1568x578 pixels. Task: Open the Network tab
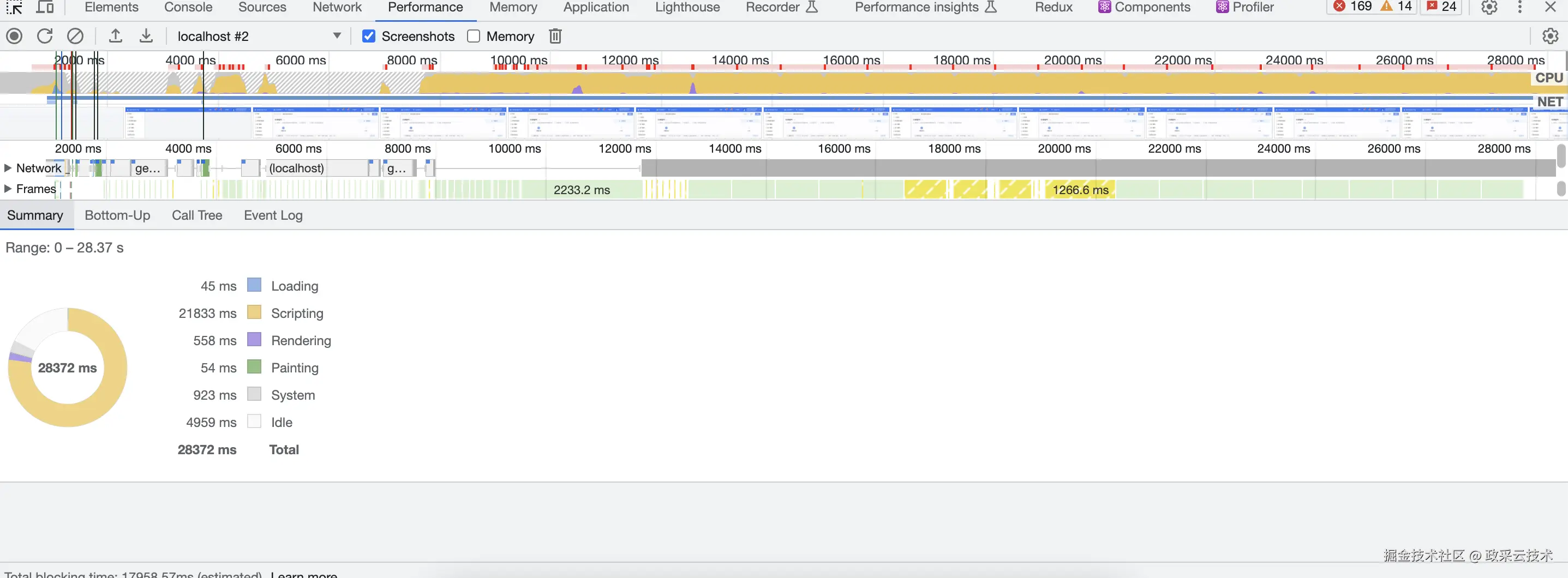pyautogui.click(x=337, y=7)
